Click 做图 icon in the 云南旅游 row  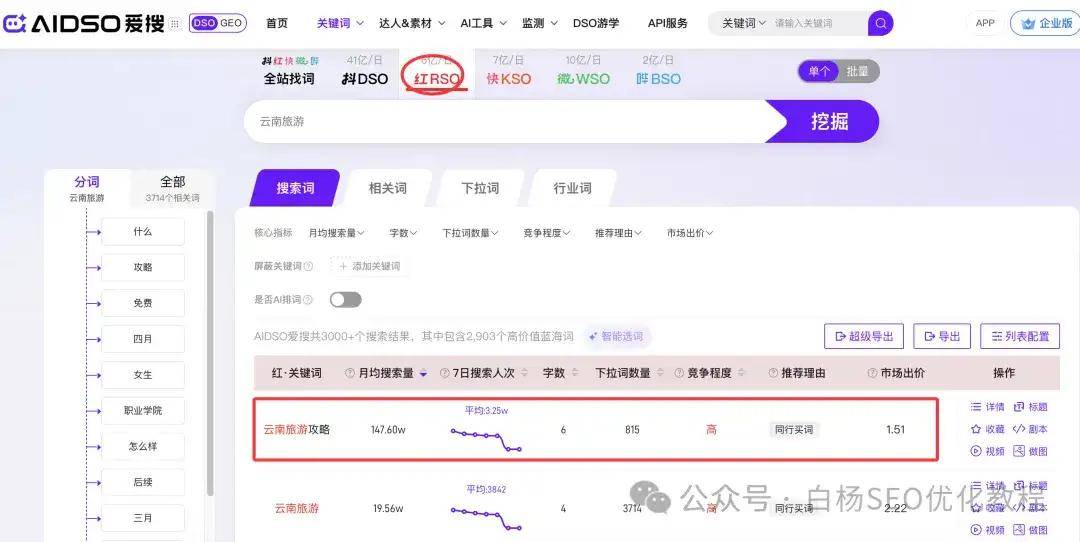1030,530
